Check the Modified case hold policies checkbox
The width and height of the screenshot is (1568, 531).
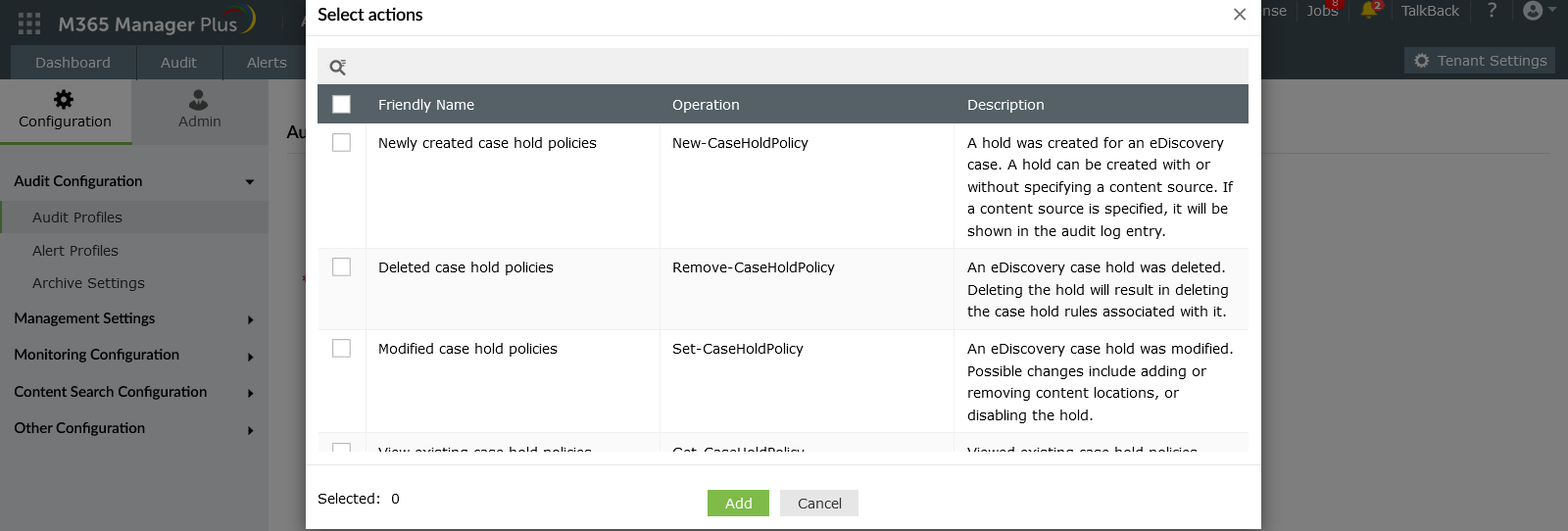341,349
